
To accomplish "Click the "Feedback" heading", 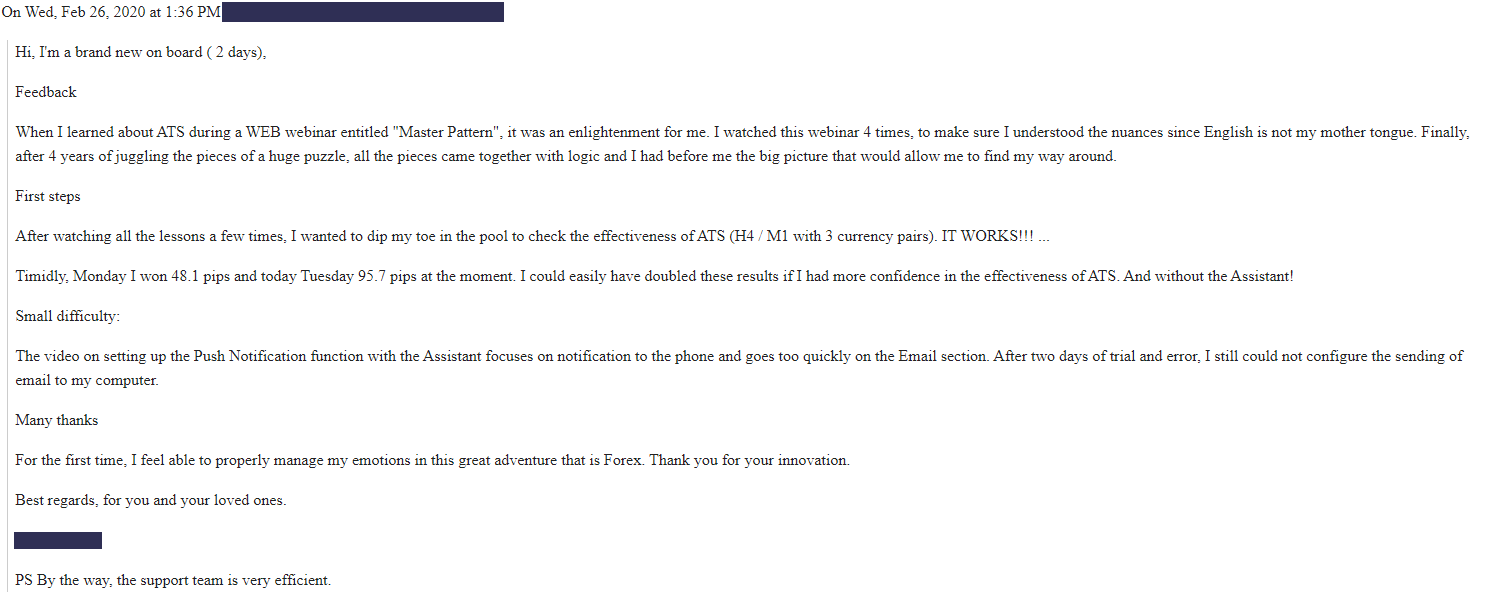I will point(46,92).
